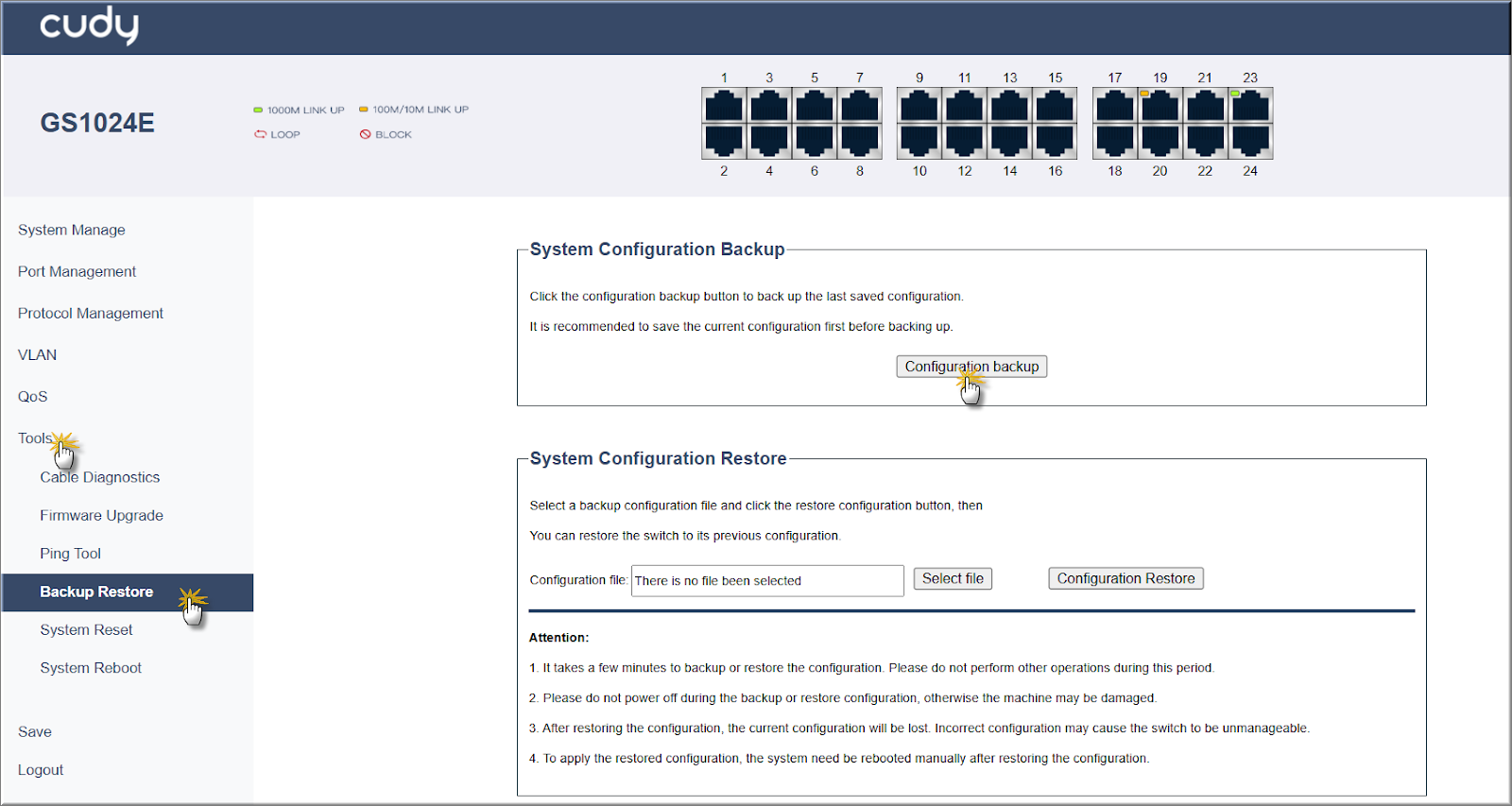Click port 4 icon on switch panel
Image resolution: width=1512 pixels, height=806 pixels.
point(769,141)
